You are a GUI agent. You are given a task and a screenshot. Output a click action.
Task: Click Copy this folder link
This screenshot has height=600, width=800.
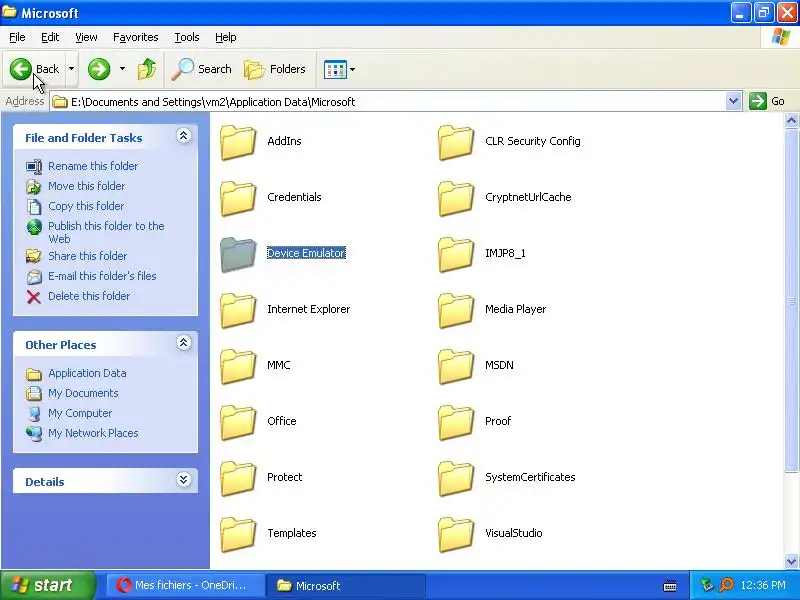point(86,206)
